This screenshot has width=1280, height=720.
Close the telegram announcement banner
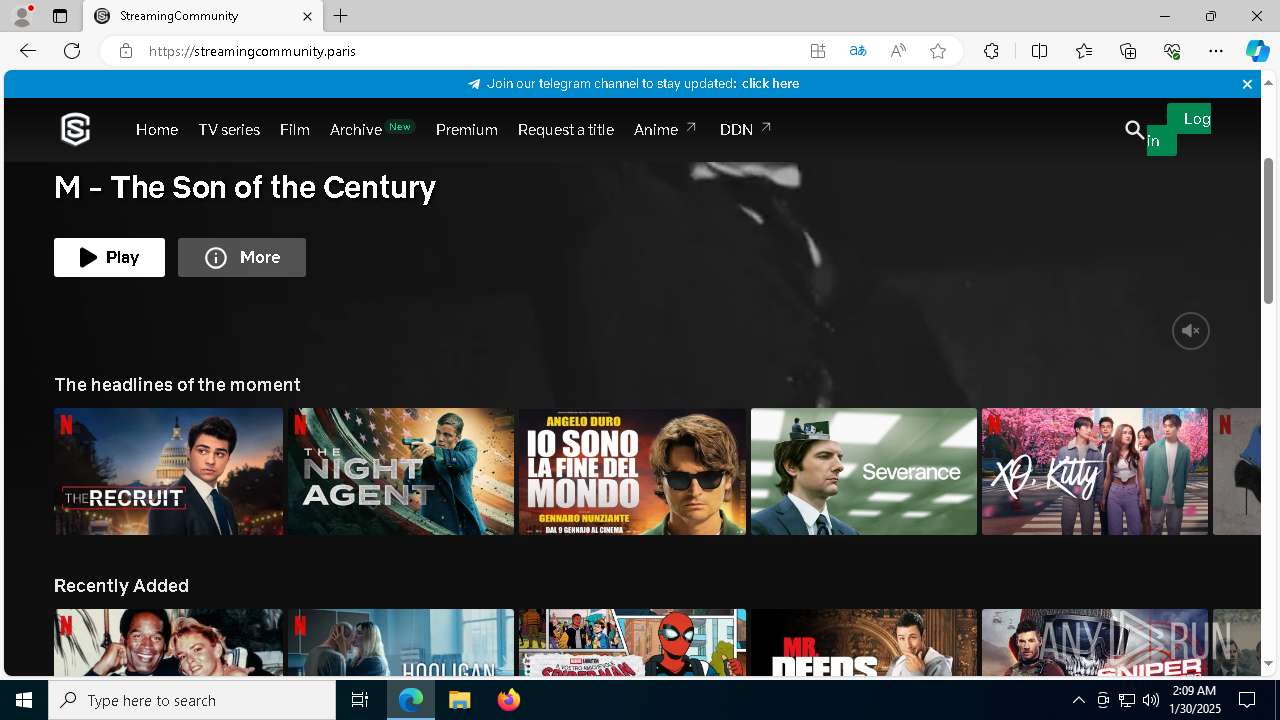coord(1247,84)
